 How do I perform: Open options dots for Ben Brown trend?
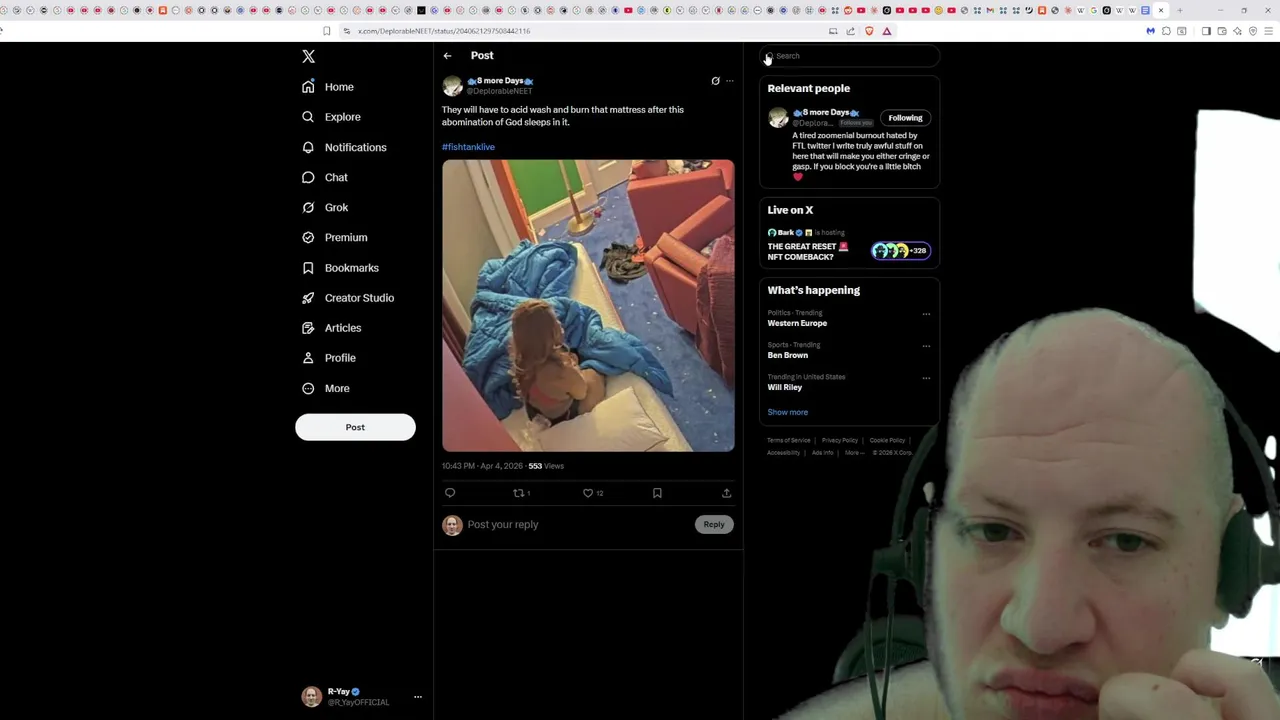coord(926,346)
